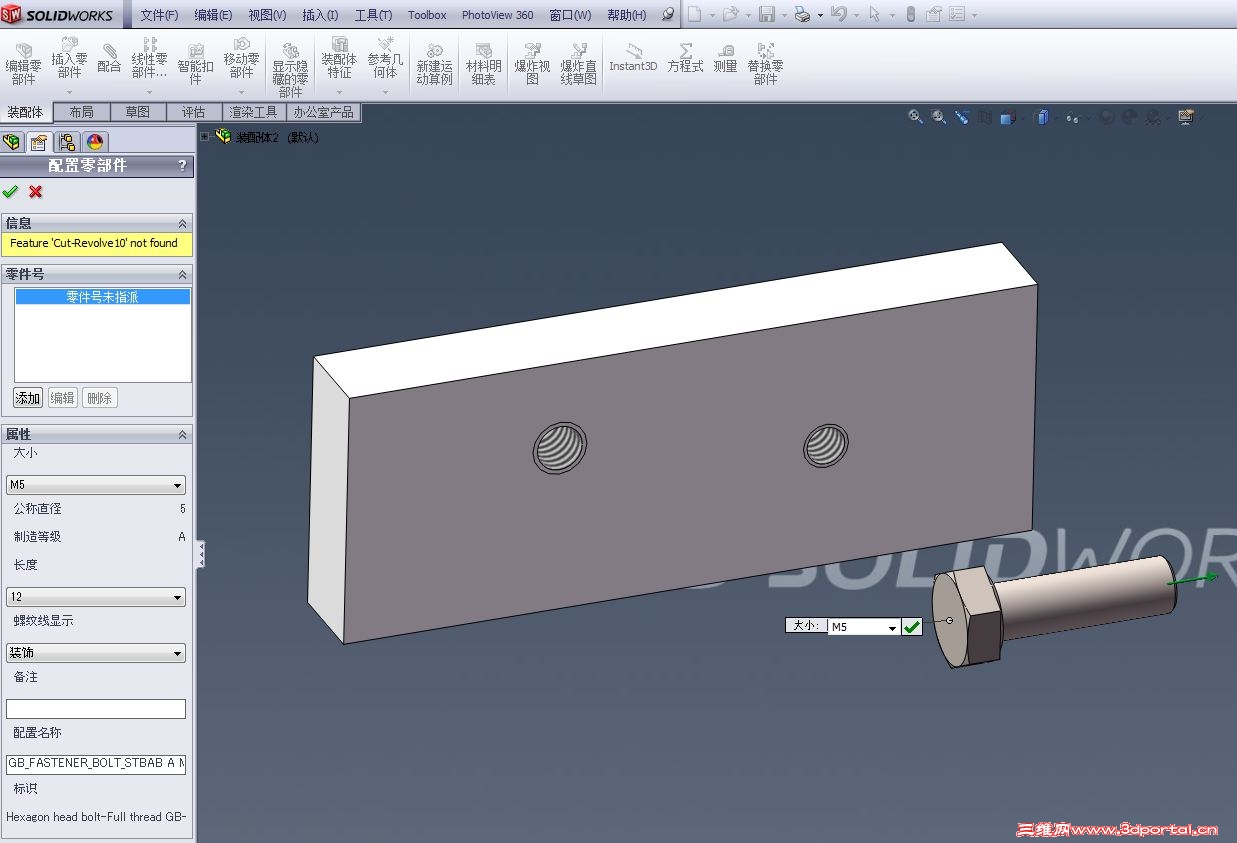Open the ConfigurationManager tab icon
1237x843 pixels.
67,142
